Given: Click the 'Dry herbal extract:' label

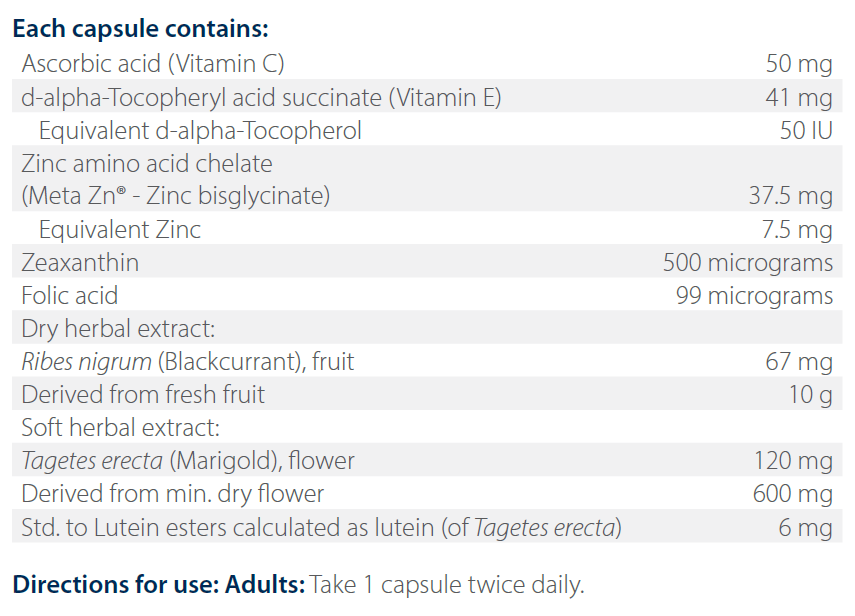Looking at the screenshot, I should [x=119, y=328].
